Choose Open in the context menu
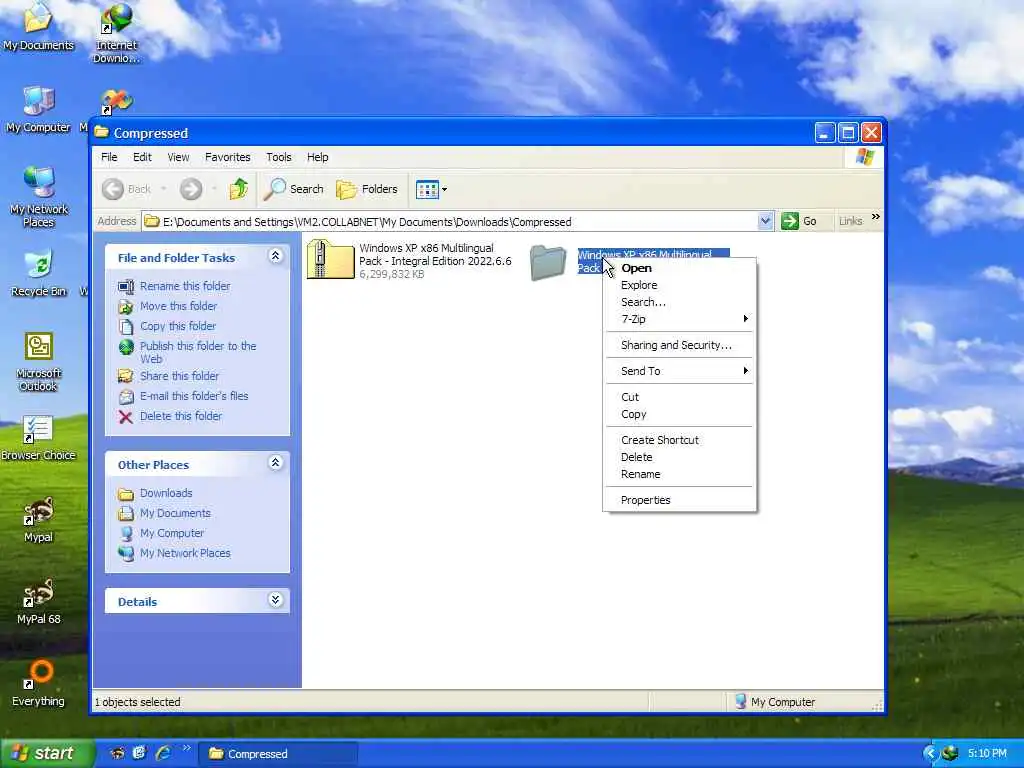Image resolution: width=1024 pixels, height=768 pixels. 679,268
